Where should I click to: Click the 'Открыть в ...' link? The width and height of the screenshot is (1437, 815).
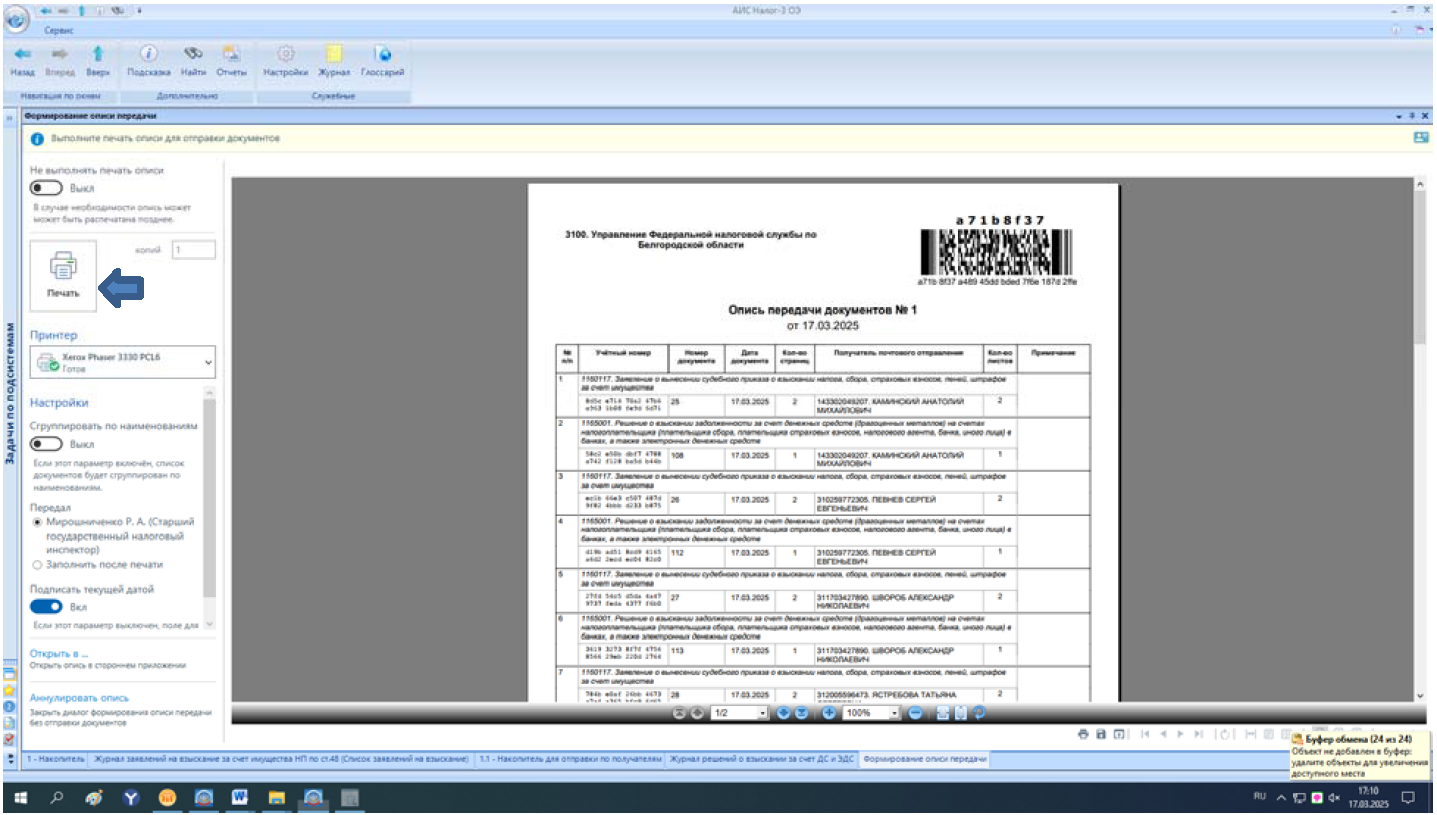(59, 653)
